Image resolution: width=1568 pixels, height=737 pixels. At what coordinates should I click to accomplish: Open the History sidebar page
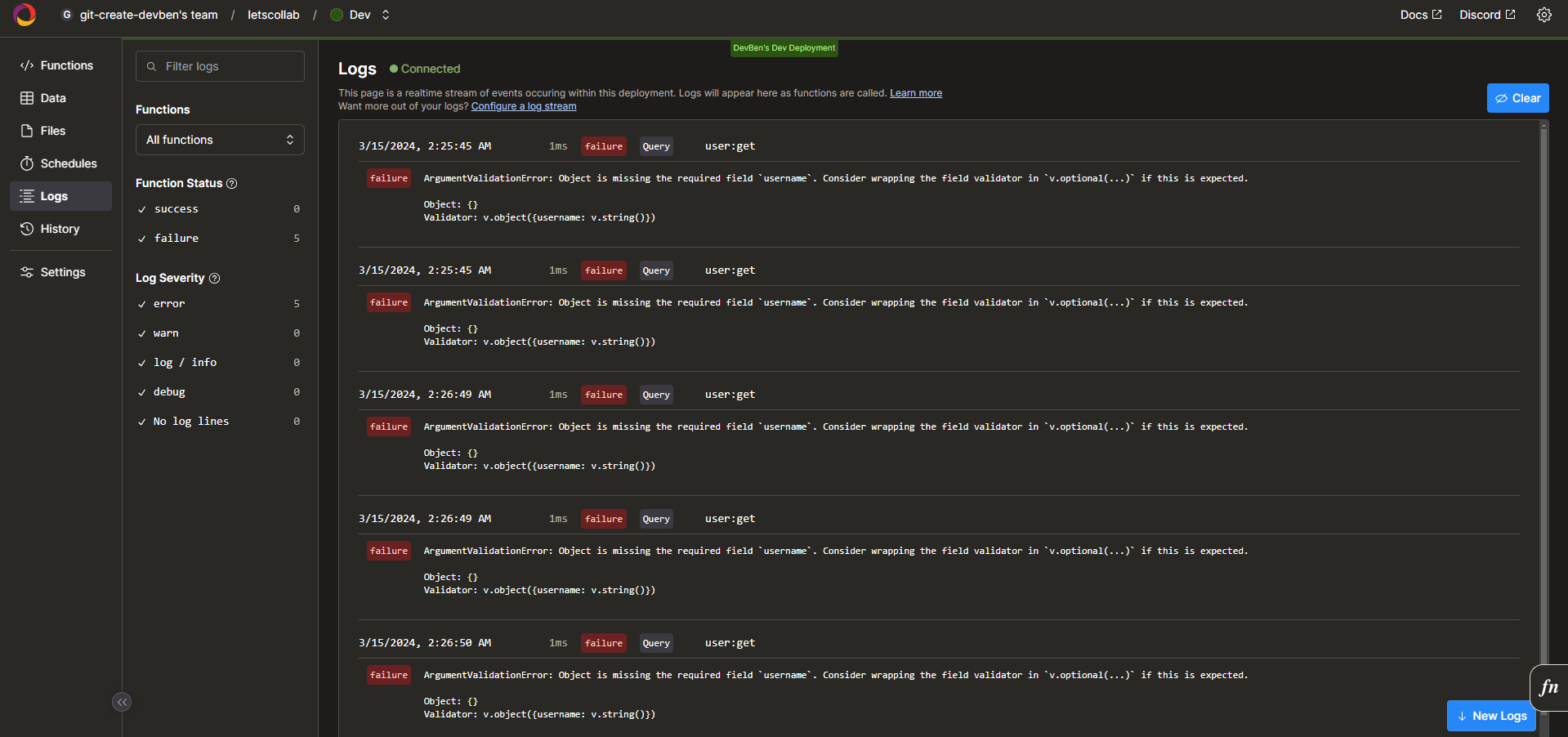[60, 229]
